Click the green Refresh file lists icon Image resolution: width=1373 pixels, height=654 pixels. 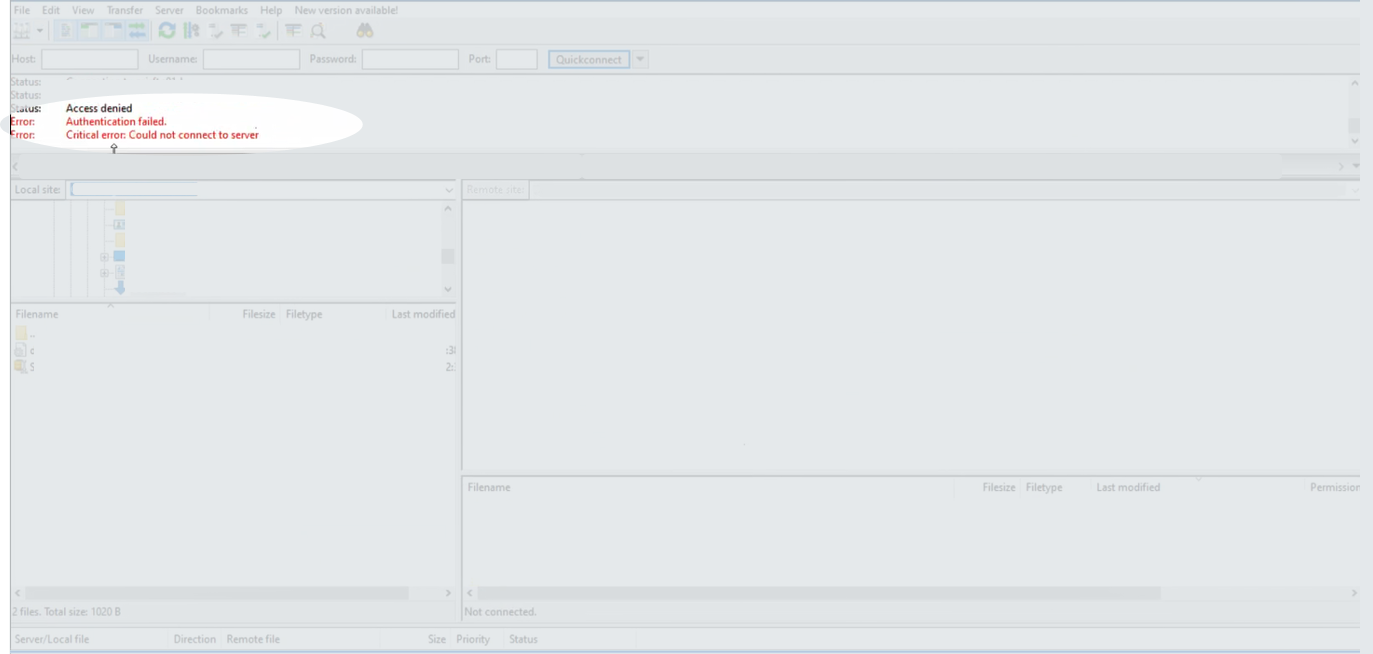[x=167, y=31]
